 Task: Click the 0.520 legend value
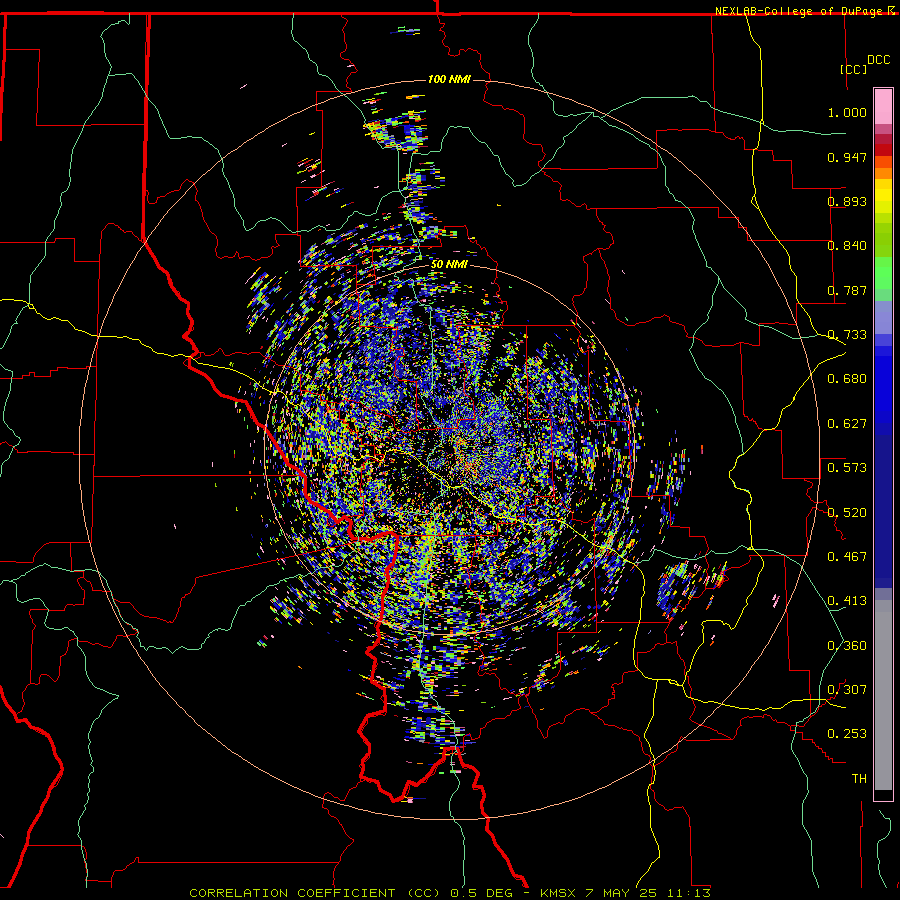coord(847,513)
